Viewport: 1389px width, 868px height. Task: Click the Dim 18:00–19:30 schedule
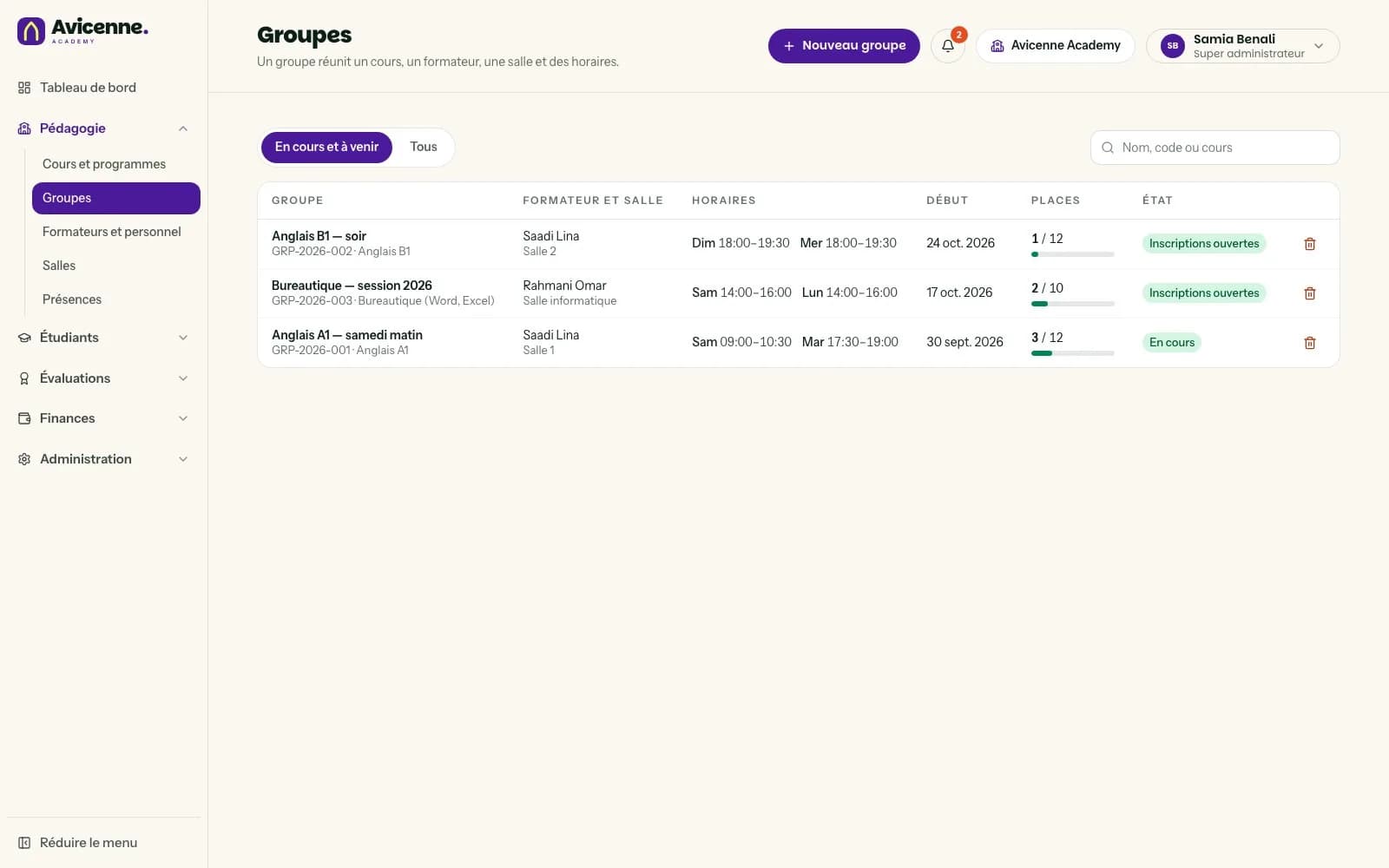click(741, 243)
